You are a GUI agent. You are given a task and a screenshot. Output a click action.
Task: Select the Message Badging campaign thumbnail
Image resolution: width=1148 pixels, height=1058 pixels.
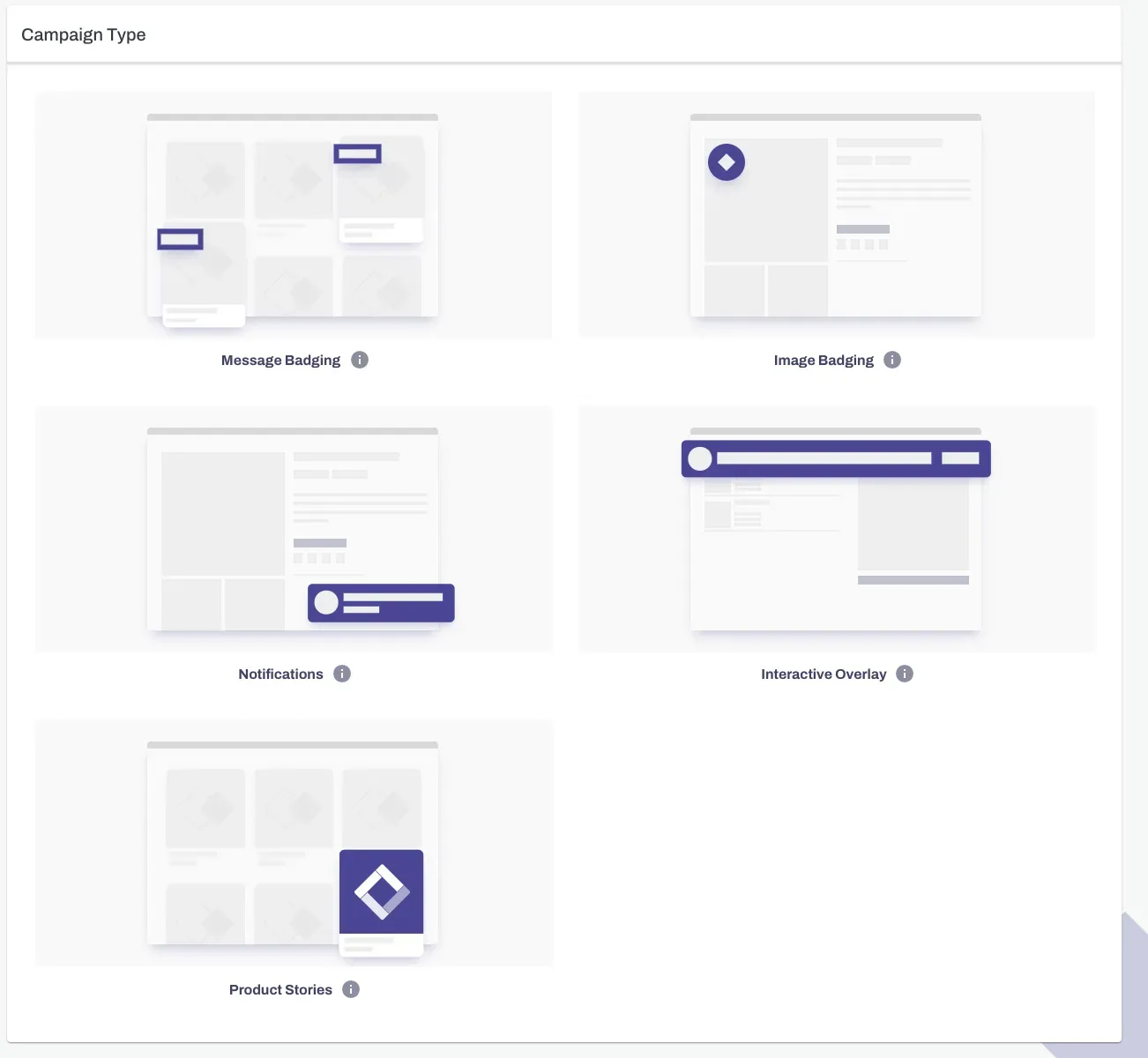pyautogui.click(x=294, y=215)
